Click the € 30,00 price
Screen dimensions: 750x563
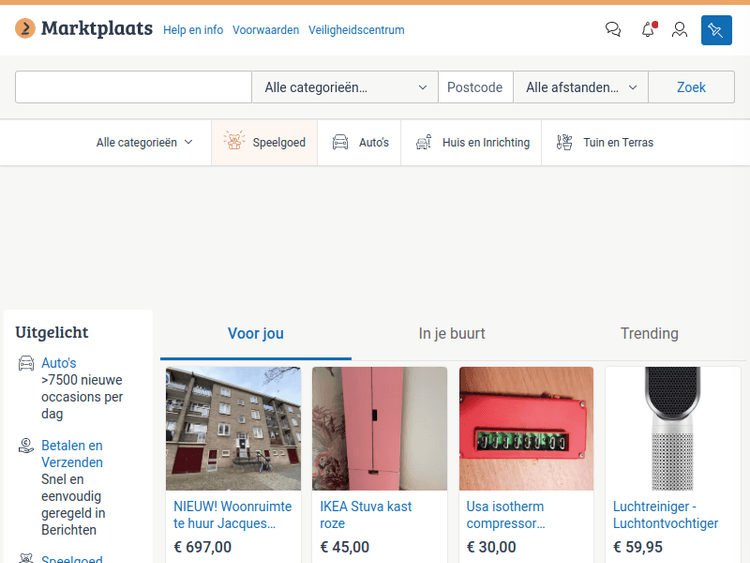pos(491,547)
